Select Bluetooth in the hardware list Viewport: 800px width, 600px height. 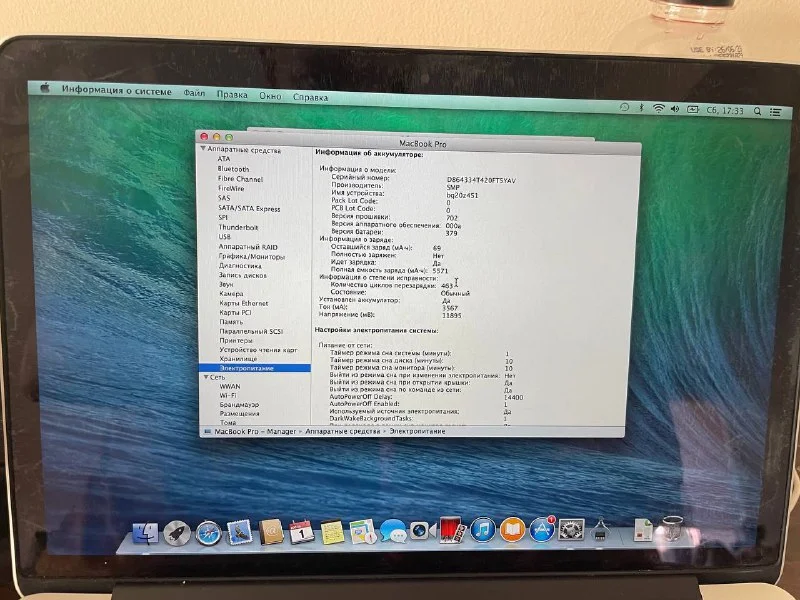point(233,169)
